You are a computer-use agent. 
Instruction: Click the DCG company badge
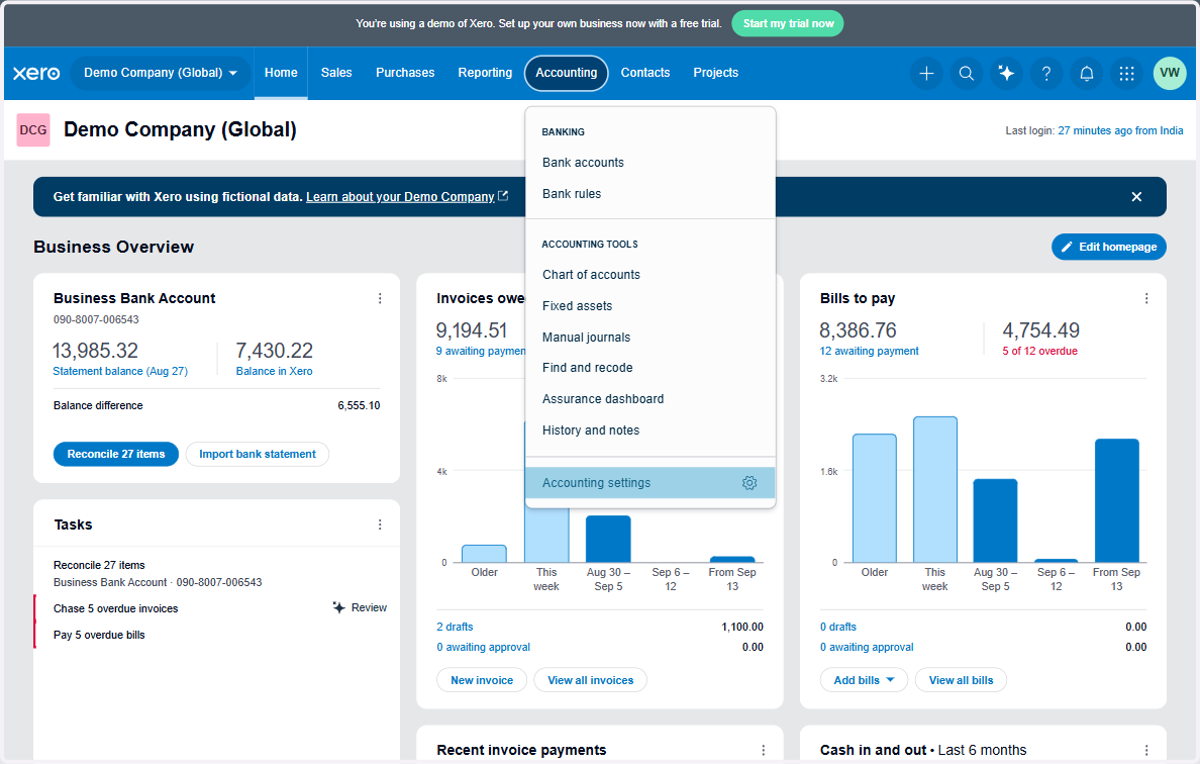click(x=33, y=130)
